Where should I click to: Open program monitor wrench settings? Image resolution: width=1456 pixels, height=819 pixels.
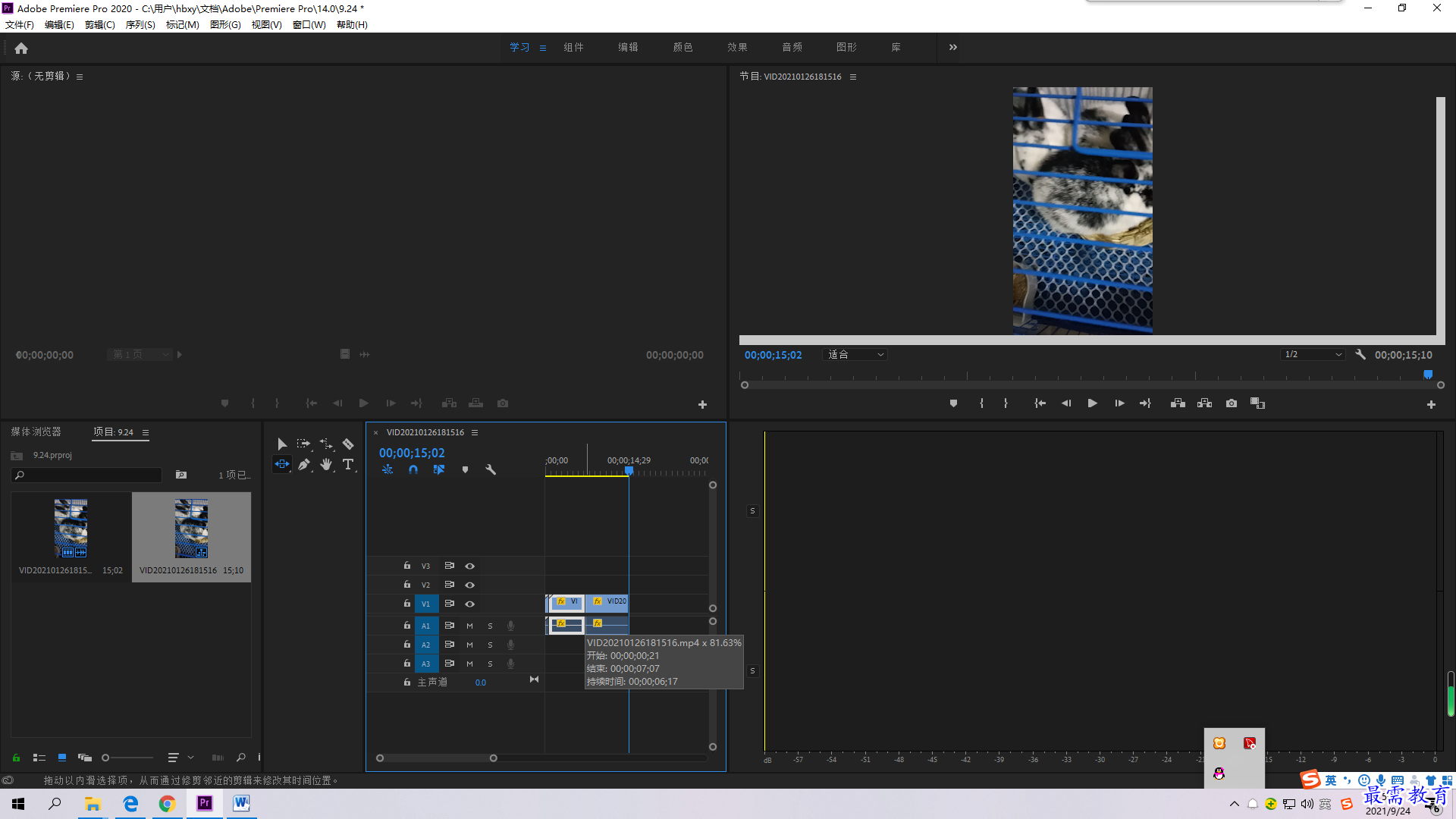click(1360, 354)
